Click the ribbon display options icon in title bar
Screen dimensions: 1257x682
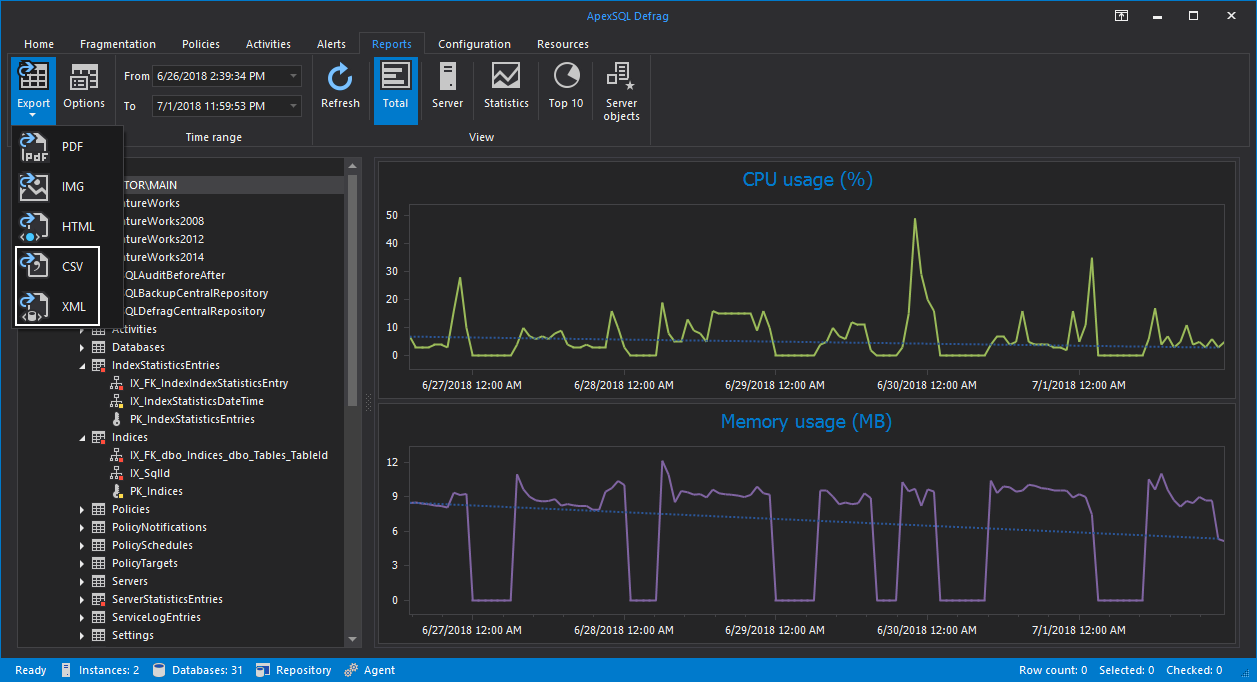click(1122, 16)
